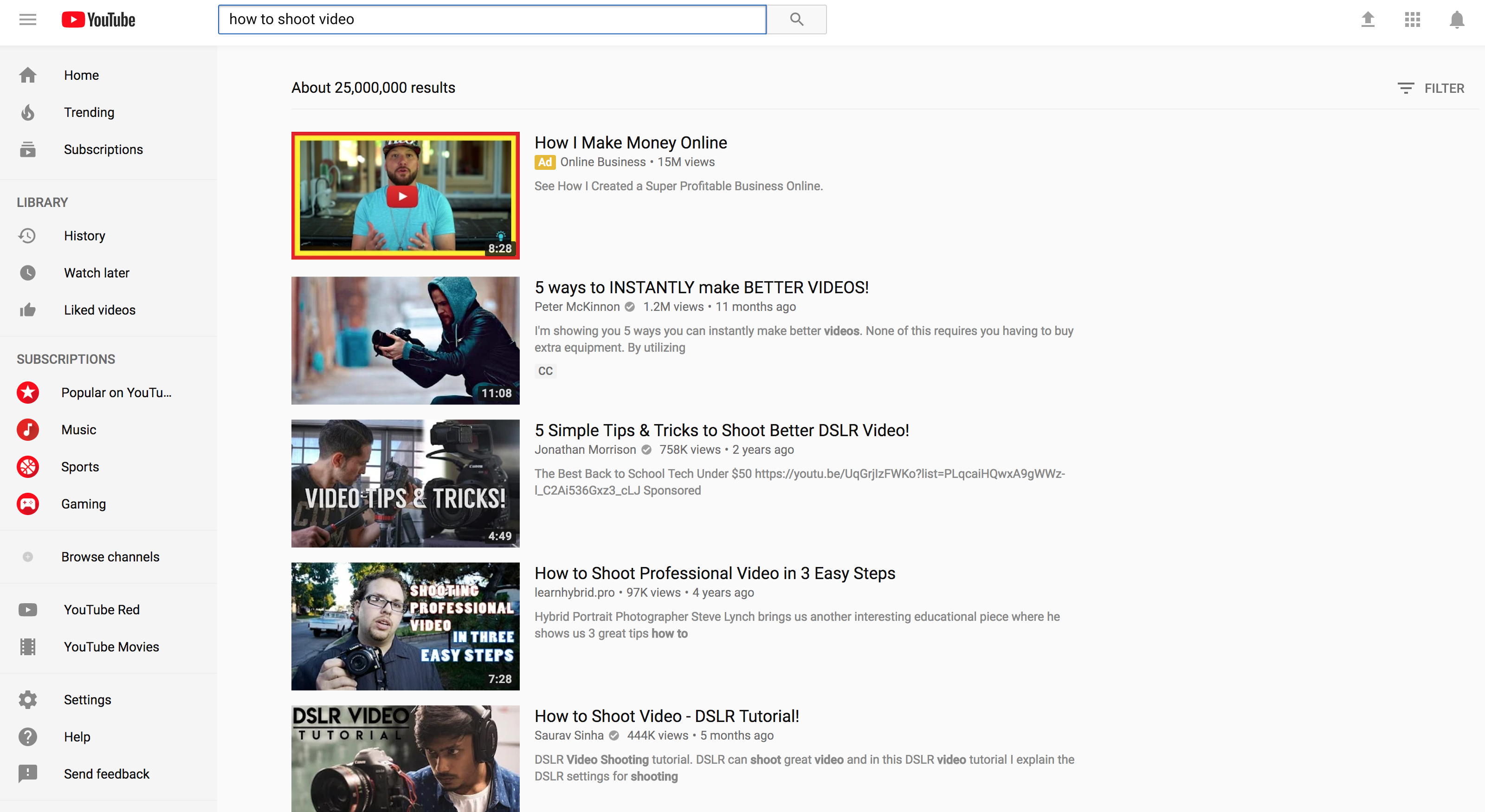The image size is (1485, 812).
Task: Visit the Jonathan Morrison channel name
Action: [585, 450]
